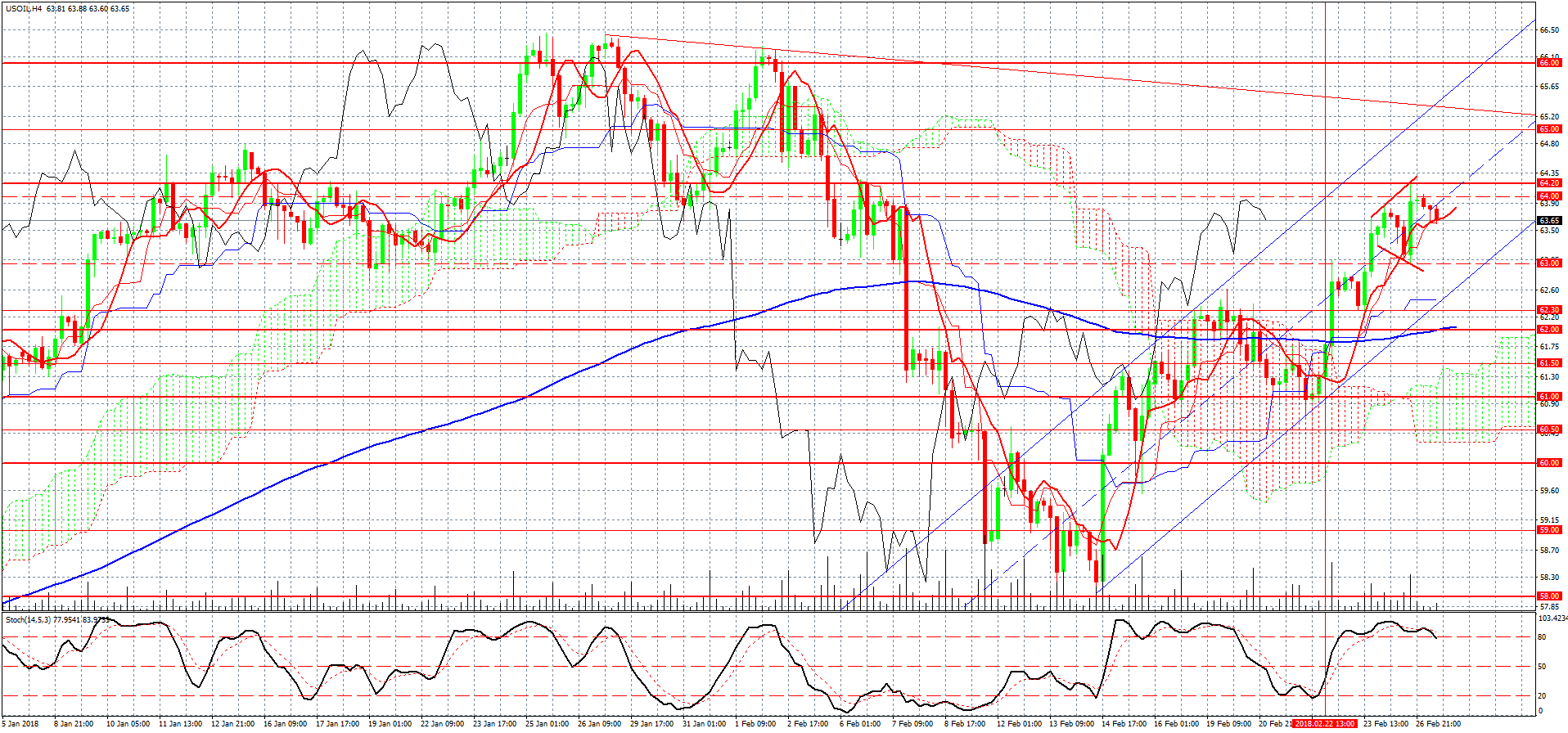The height and width of the screenshot is (733, 1568).
Task: Click the highlighted 2018.02.22 13:00 time marker
Action: 1325,724
